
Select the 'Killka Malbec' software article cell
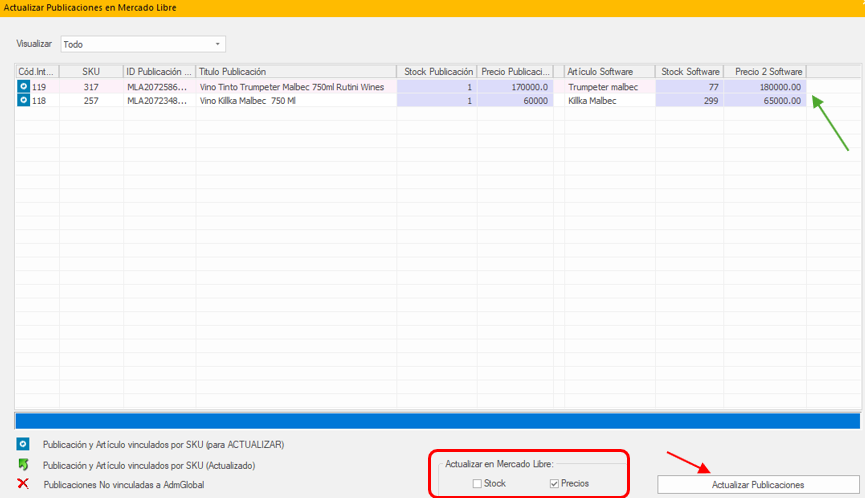coord(610,101)
